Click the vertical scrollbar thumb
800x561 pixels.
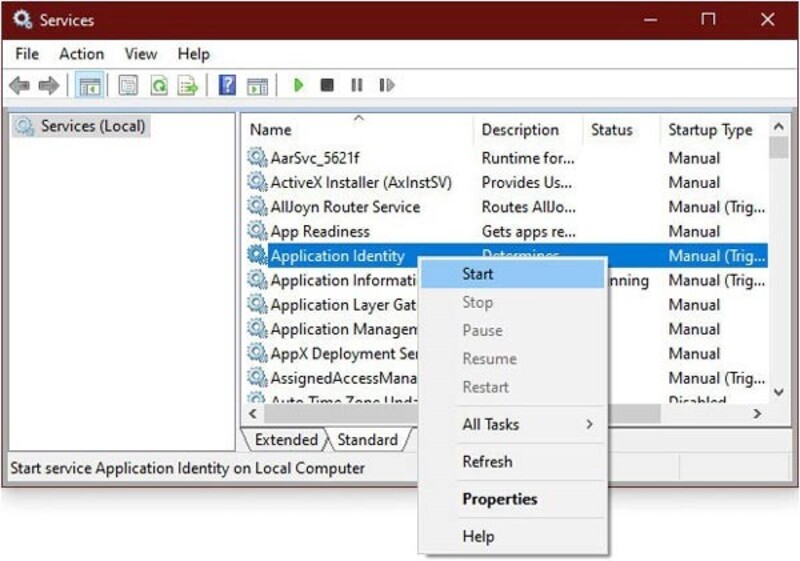coord(779,148)
